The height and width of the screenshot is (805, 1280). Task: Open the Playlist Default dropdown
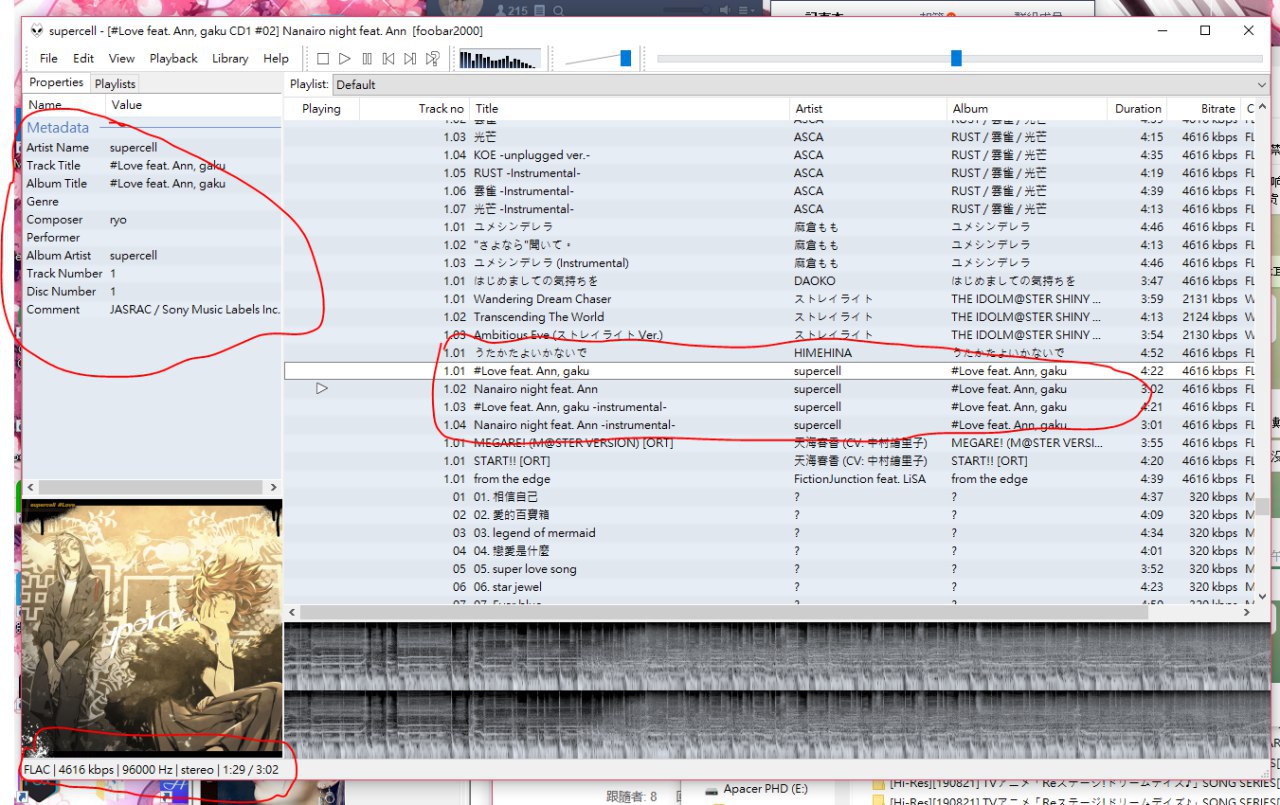[801, 85]
